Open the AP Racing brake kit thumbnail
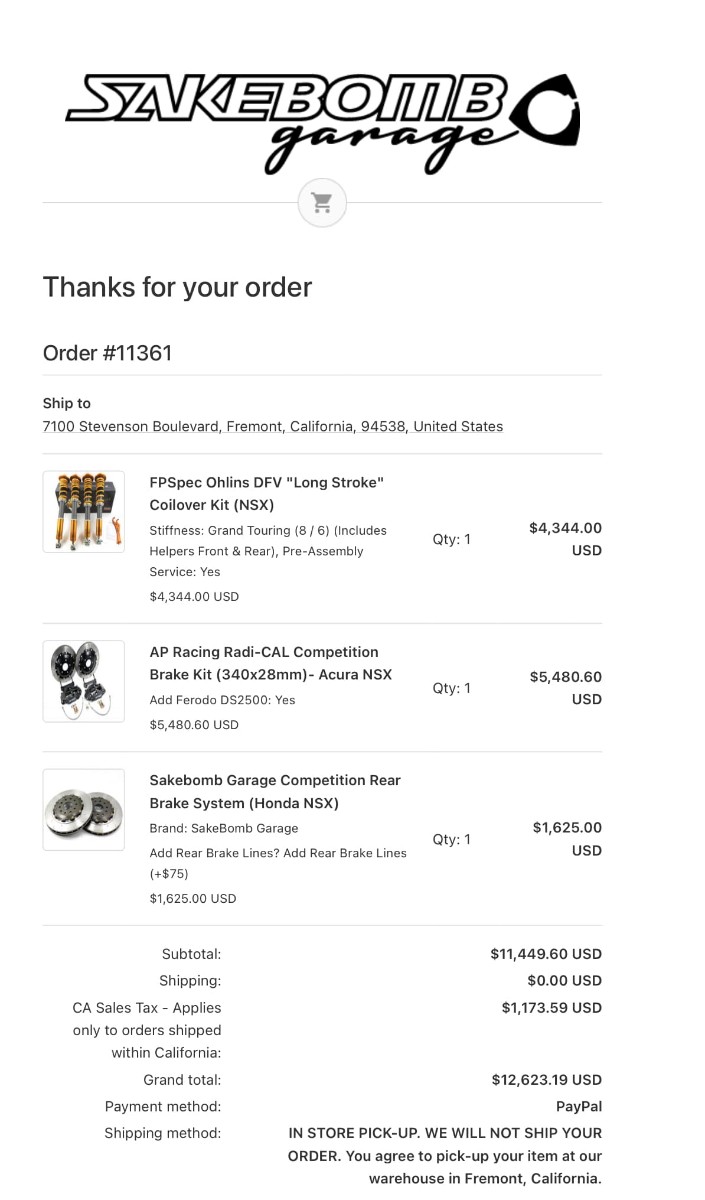 point(84,681)
